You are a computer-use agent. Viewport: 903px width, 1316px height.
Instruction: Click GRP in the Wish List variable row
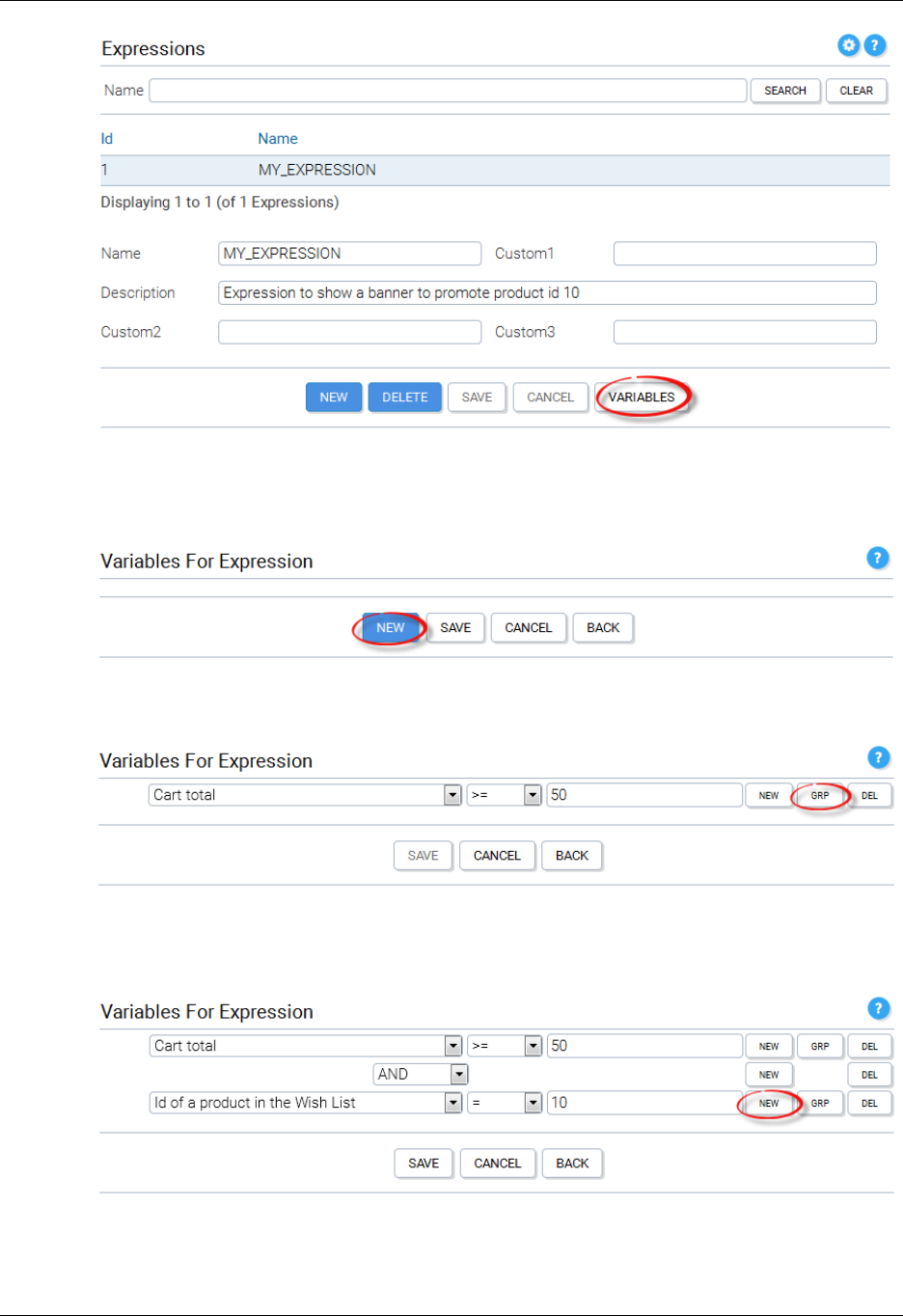pyautogui.click(x=820, y=1104)
